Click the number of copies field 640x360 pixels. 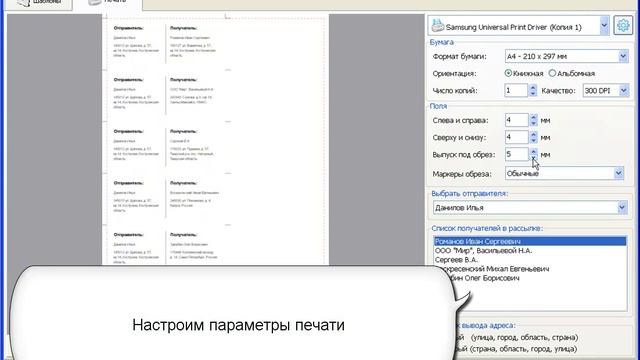coord(516,90)
